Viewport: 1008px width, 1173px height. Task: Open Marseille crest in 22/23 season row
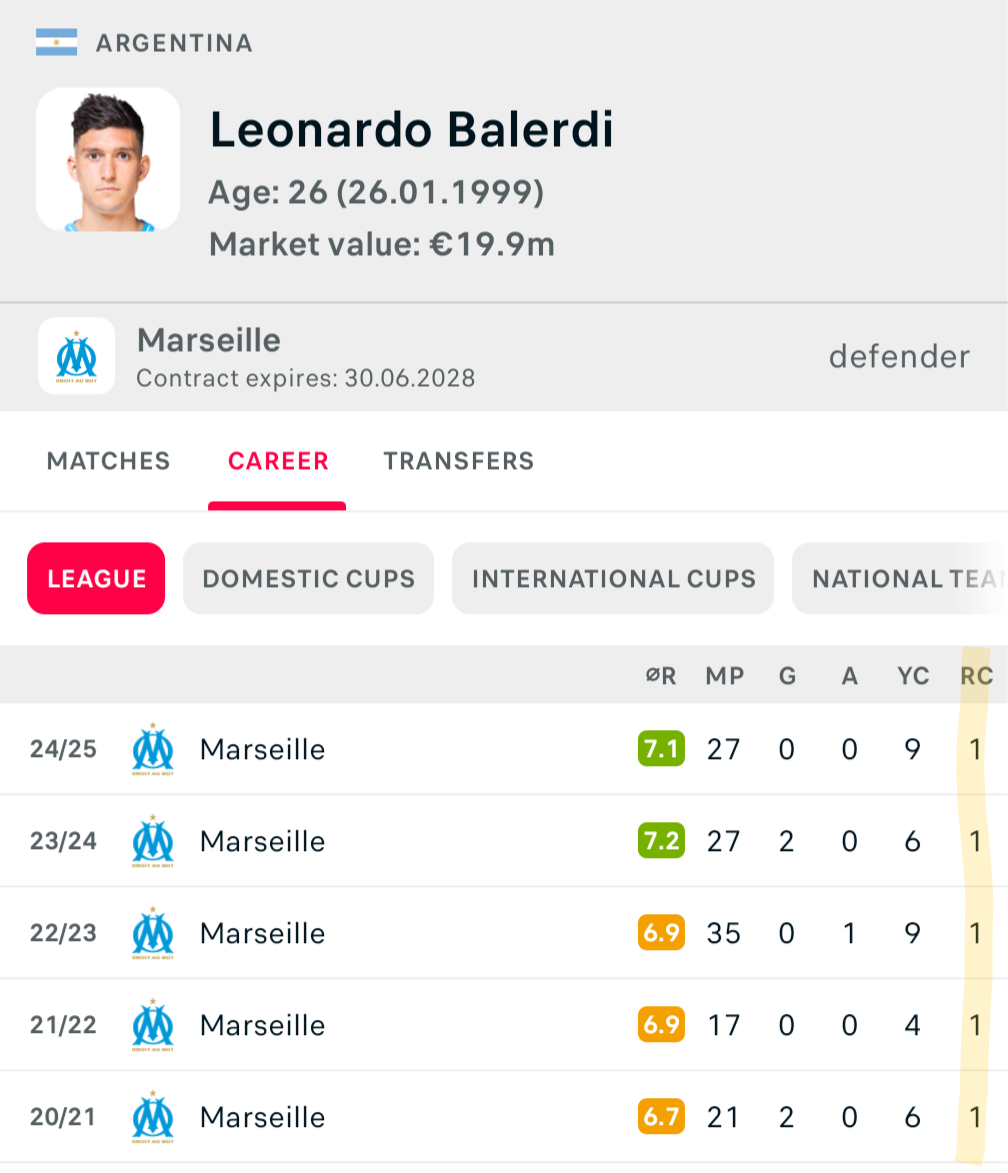(153, 933)
